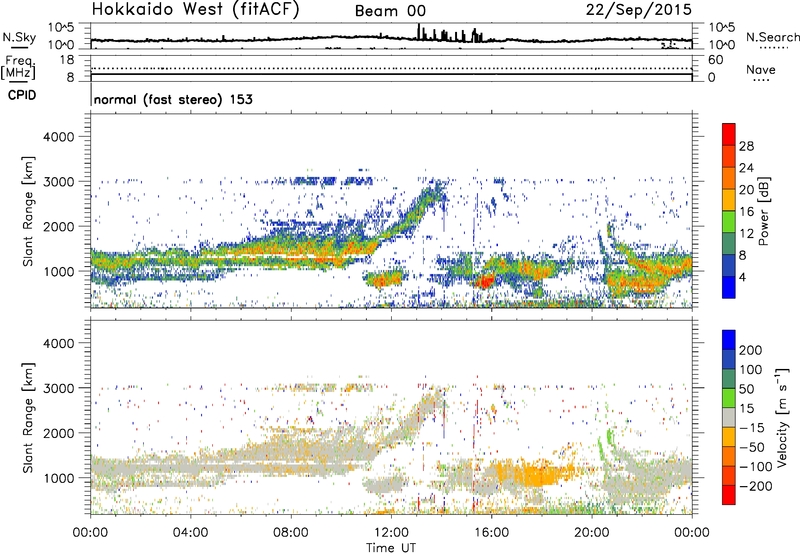Click the "1000" tick on the power panel

click(59, 271)
